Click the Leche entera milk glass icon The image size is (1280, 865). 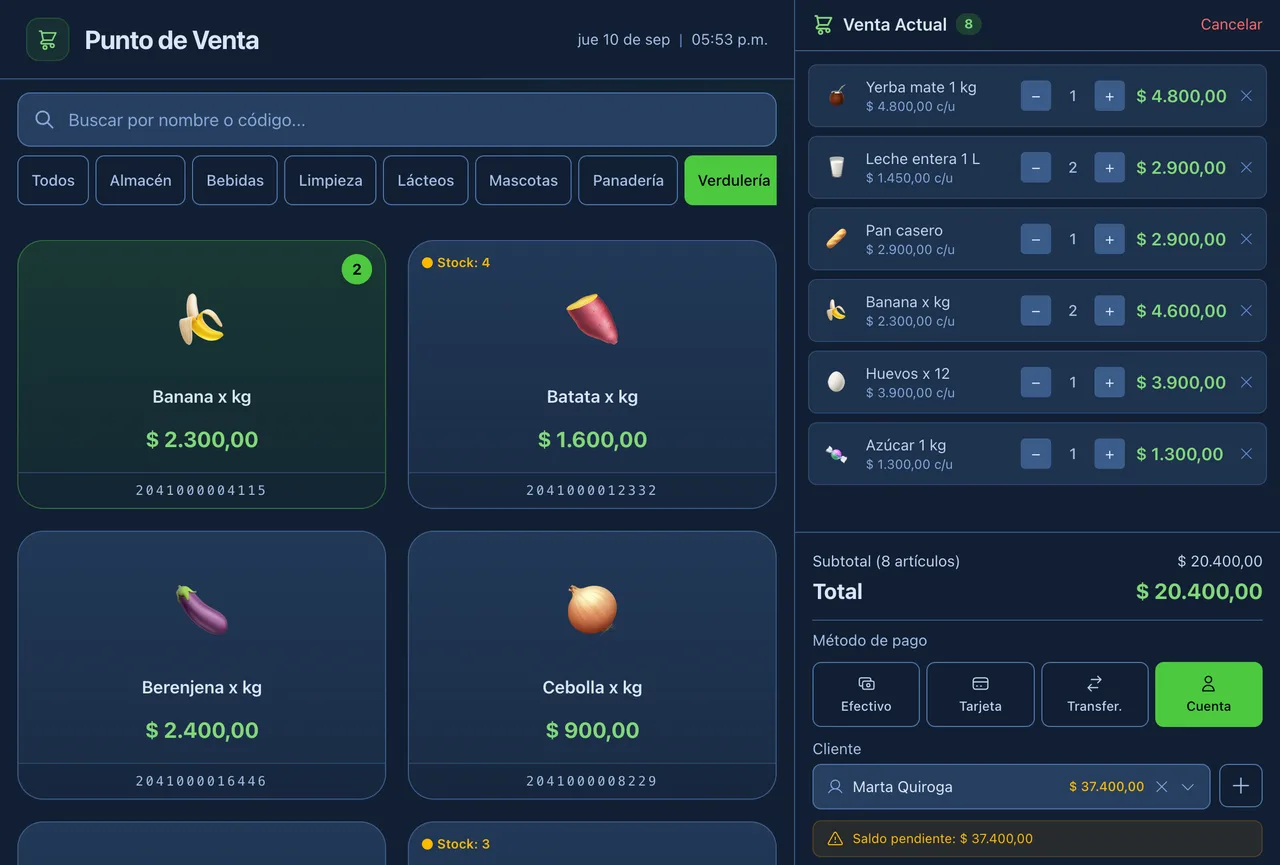point(836,167)
